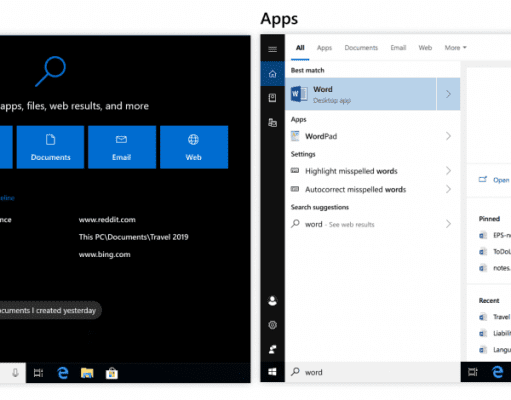The height and width of the screenshot is (400, 511).
Task: Launch Edge from the right taskbar
Action: click(497, 372)
